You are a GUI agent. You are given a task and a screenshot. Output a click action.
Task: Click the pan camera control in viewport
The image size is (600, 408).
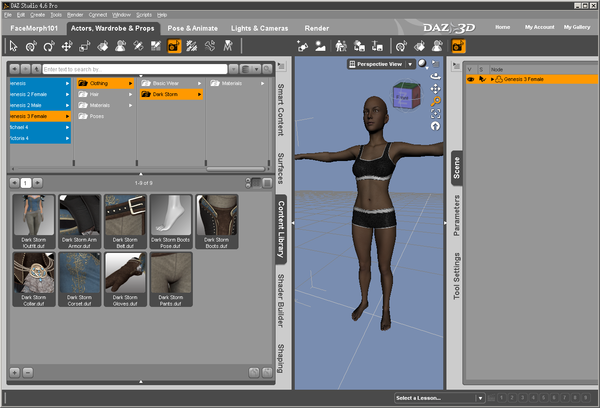pos(435,89)
